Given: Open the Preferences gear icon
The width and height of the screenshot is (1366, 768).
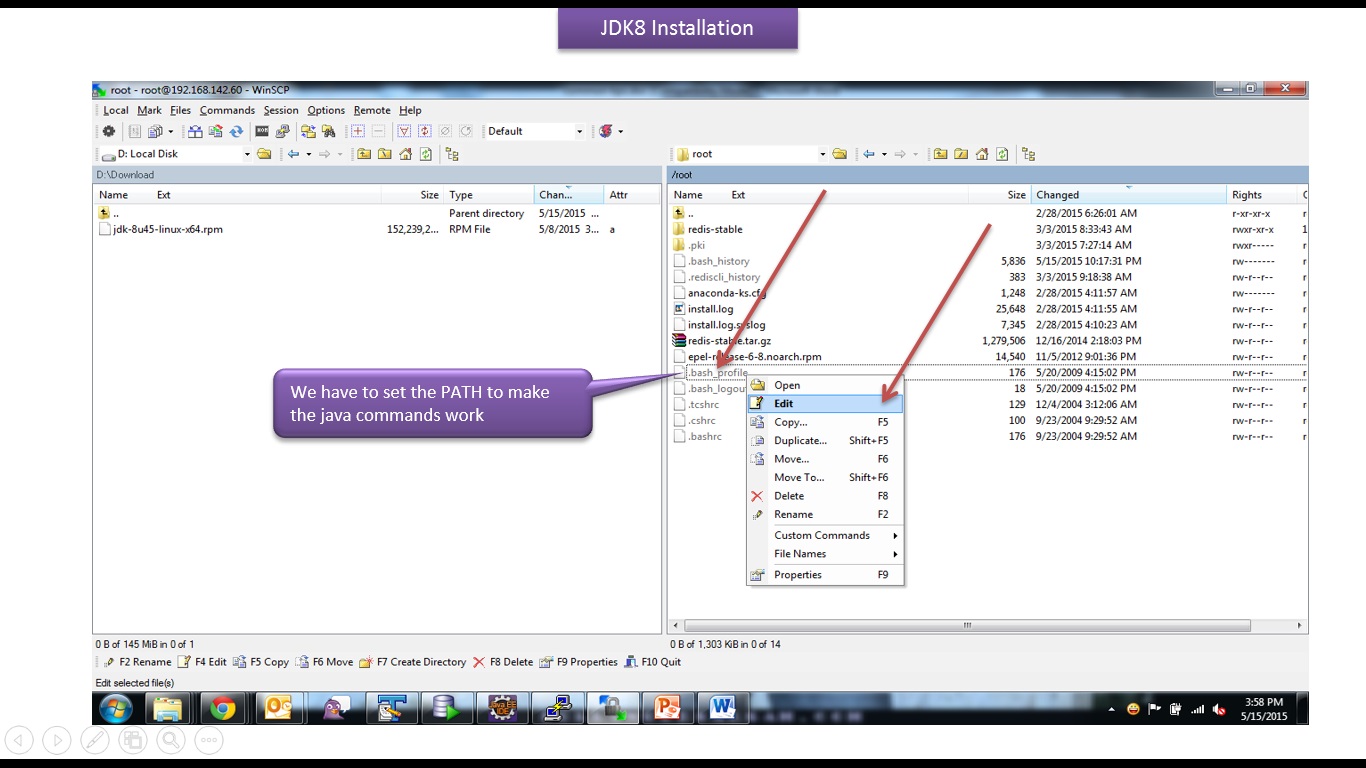Looking at the screenshot, I should [x=109, y=131].
